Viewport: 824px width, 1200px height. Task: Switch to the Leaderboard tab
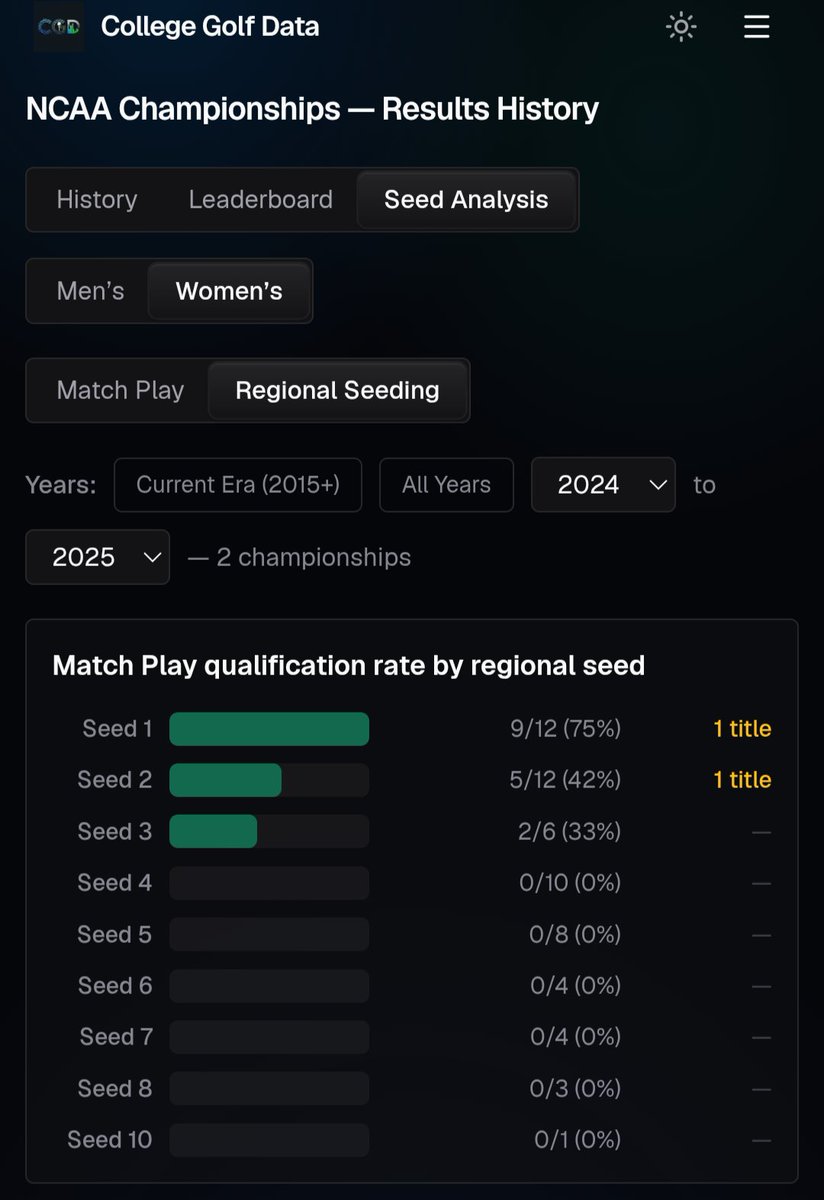click(x=261, y=199)
